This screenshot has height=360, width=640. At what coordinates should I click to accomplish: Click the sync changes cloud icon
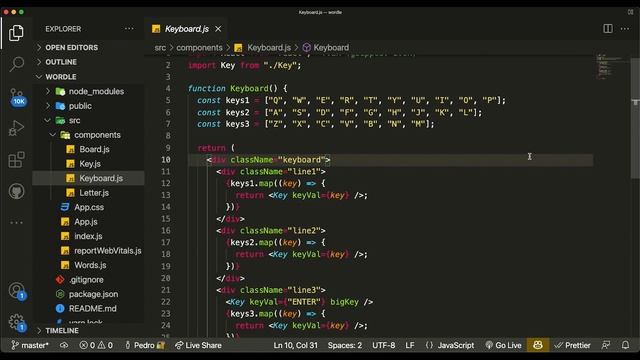[64, 345]
